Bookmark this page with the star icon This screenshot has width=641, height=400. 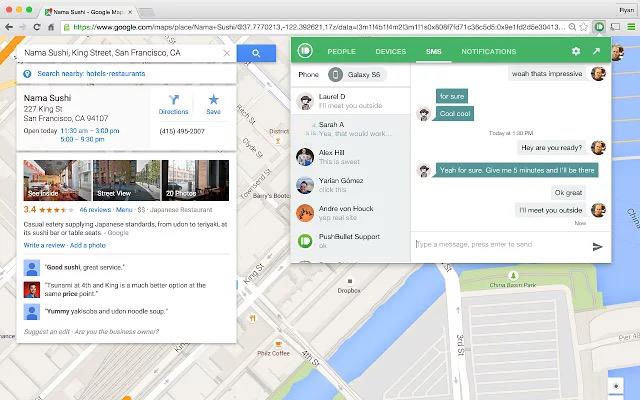(x=584, y=27)
